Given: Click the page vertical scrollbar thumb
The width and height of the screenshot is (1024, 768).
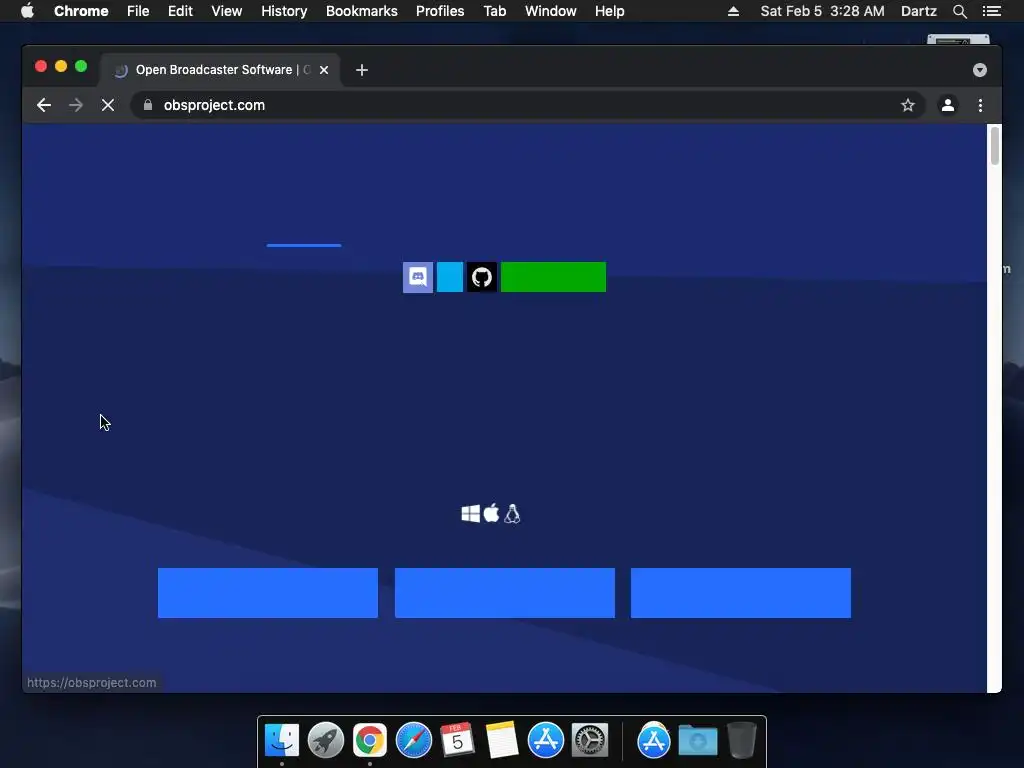Looking at the screenshot, I should click(995, 146).
